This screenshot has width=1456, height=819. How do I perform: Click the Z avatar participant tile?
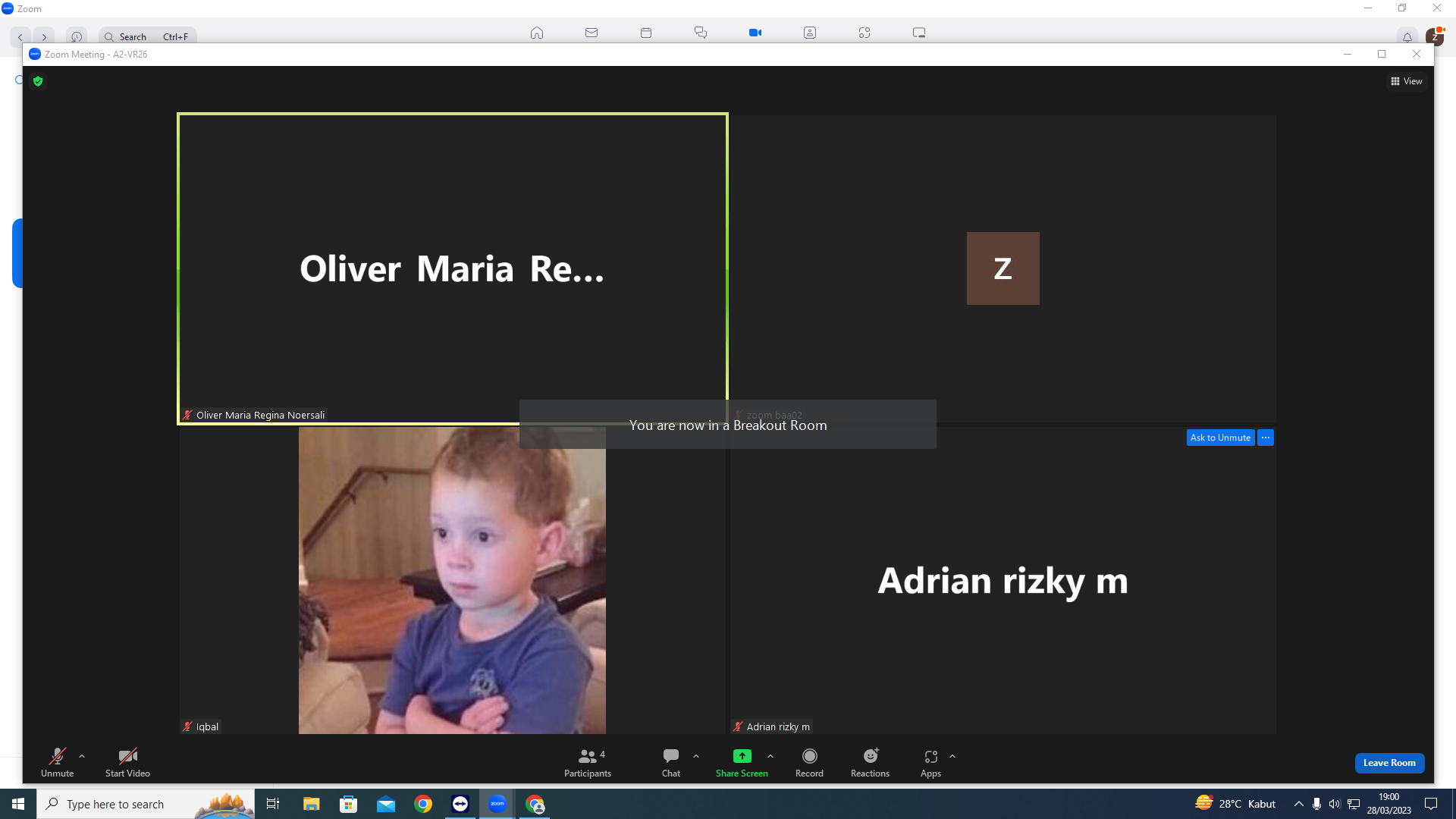(1003, 268)
